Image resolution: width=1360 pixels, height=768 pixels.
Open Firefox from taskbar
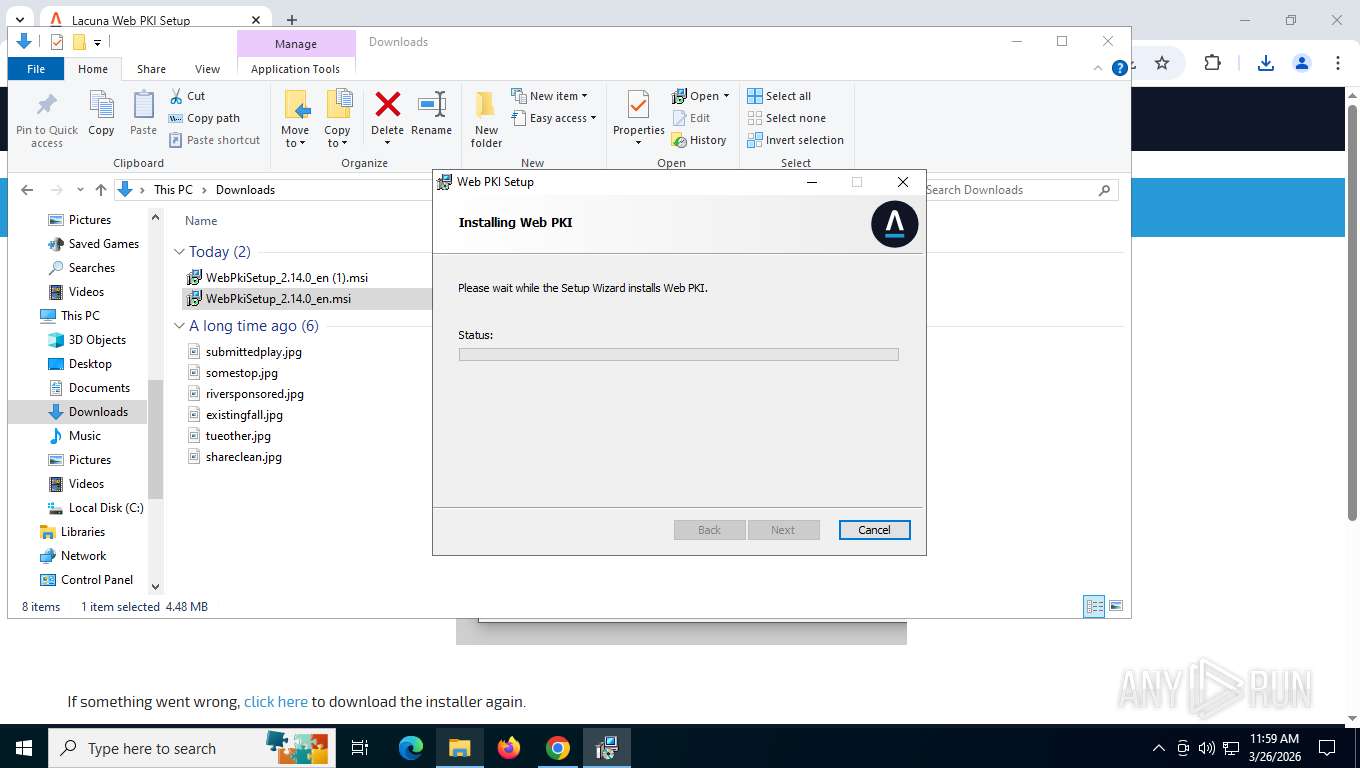[509, 748]
